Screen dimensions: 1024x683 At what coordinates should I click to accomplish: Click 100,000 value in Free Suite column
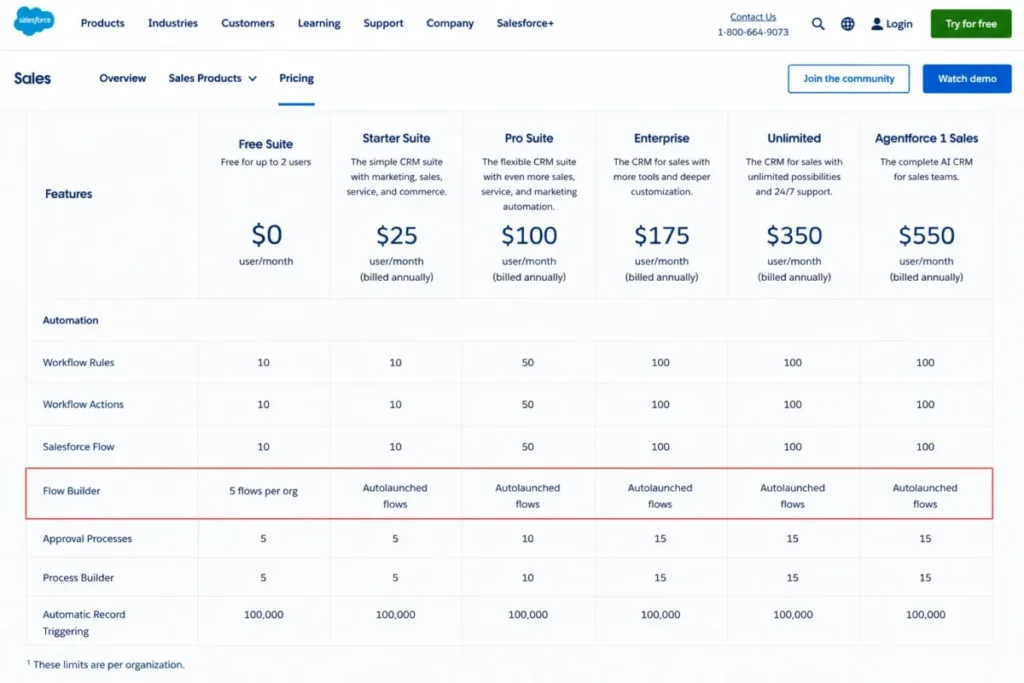click(263, 614)
